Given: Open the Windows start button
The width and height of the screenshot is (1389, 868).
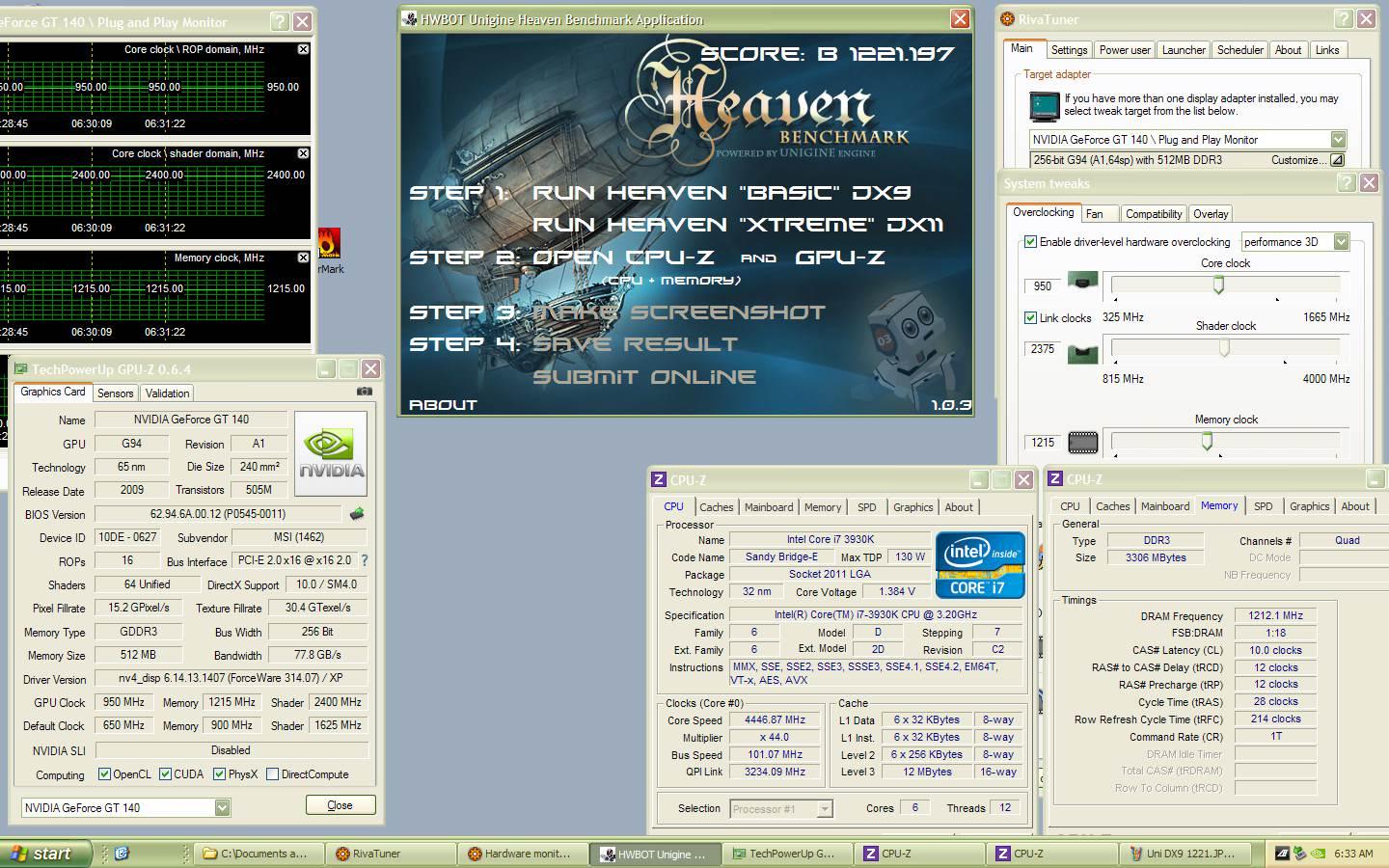Looking at the screenshot, I should [x=45, y=853].
